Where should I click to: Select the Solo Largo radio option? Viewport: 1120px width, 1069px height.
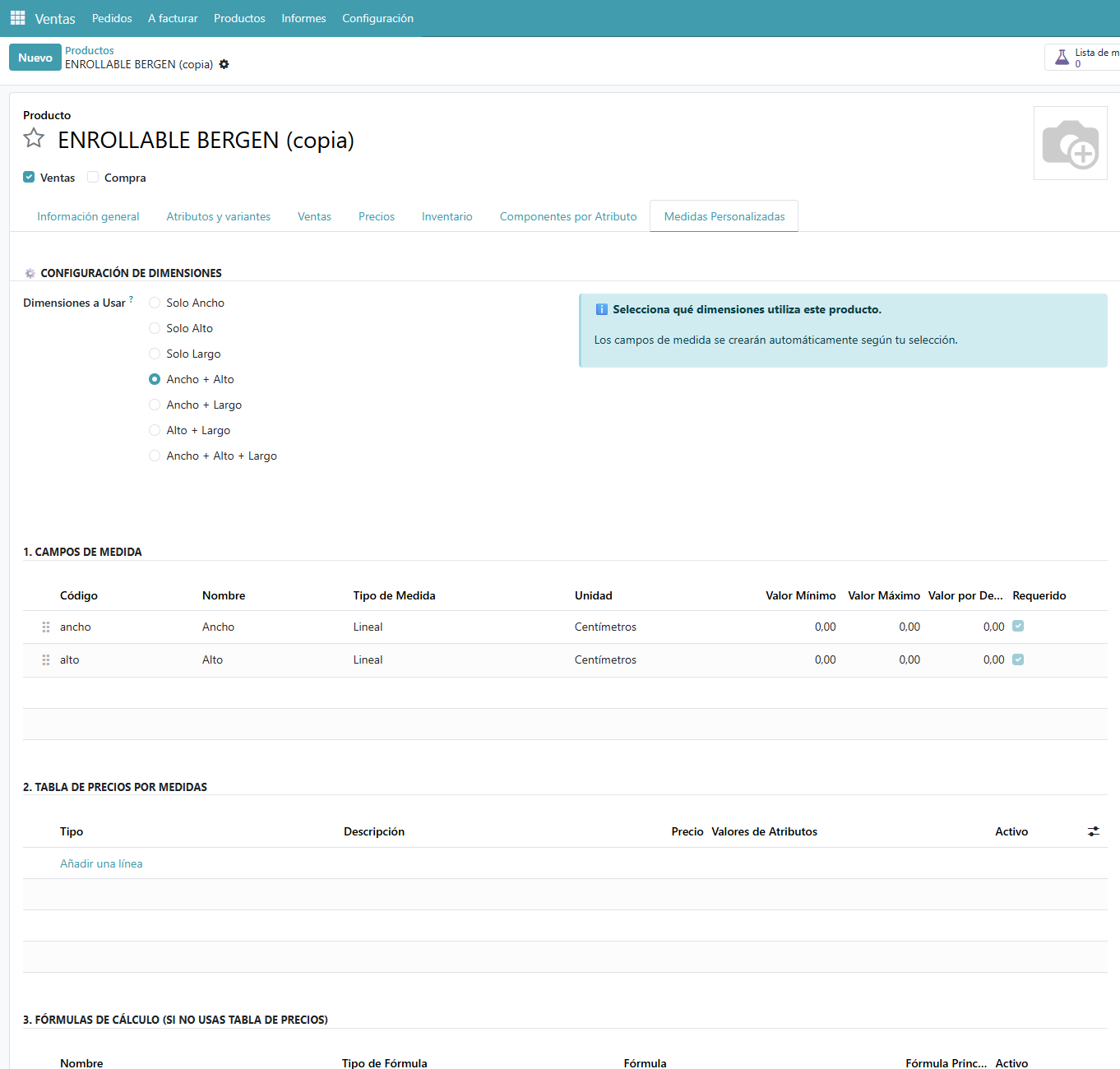point(155,354)
